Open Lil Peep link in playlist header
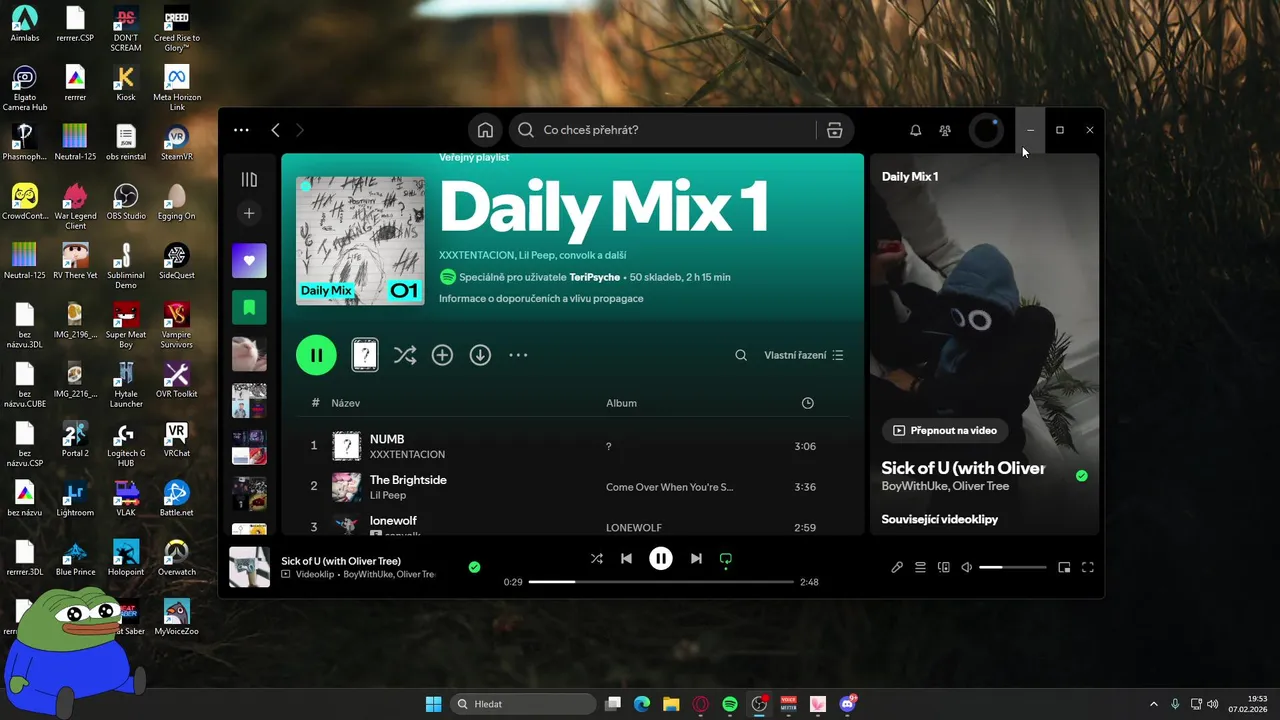 (x=537, y=255)
